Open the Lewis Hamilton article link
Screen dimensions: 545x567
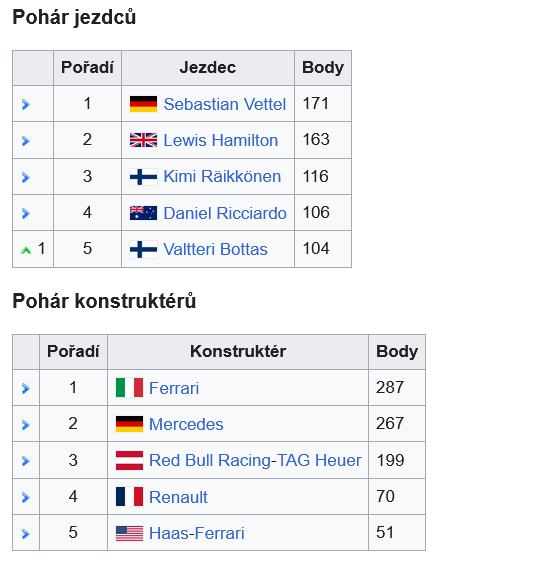(x=221, y=140)
